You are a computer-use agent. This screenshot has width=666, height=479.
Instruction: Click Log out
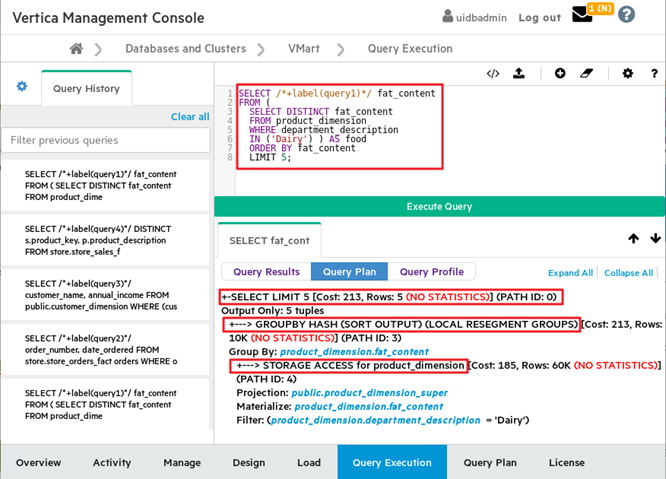click(x=539, y=18)
